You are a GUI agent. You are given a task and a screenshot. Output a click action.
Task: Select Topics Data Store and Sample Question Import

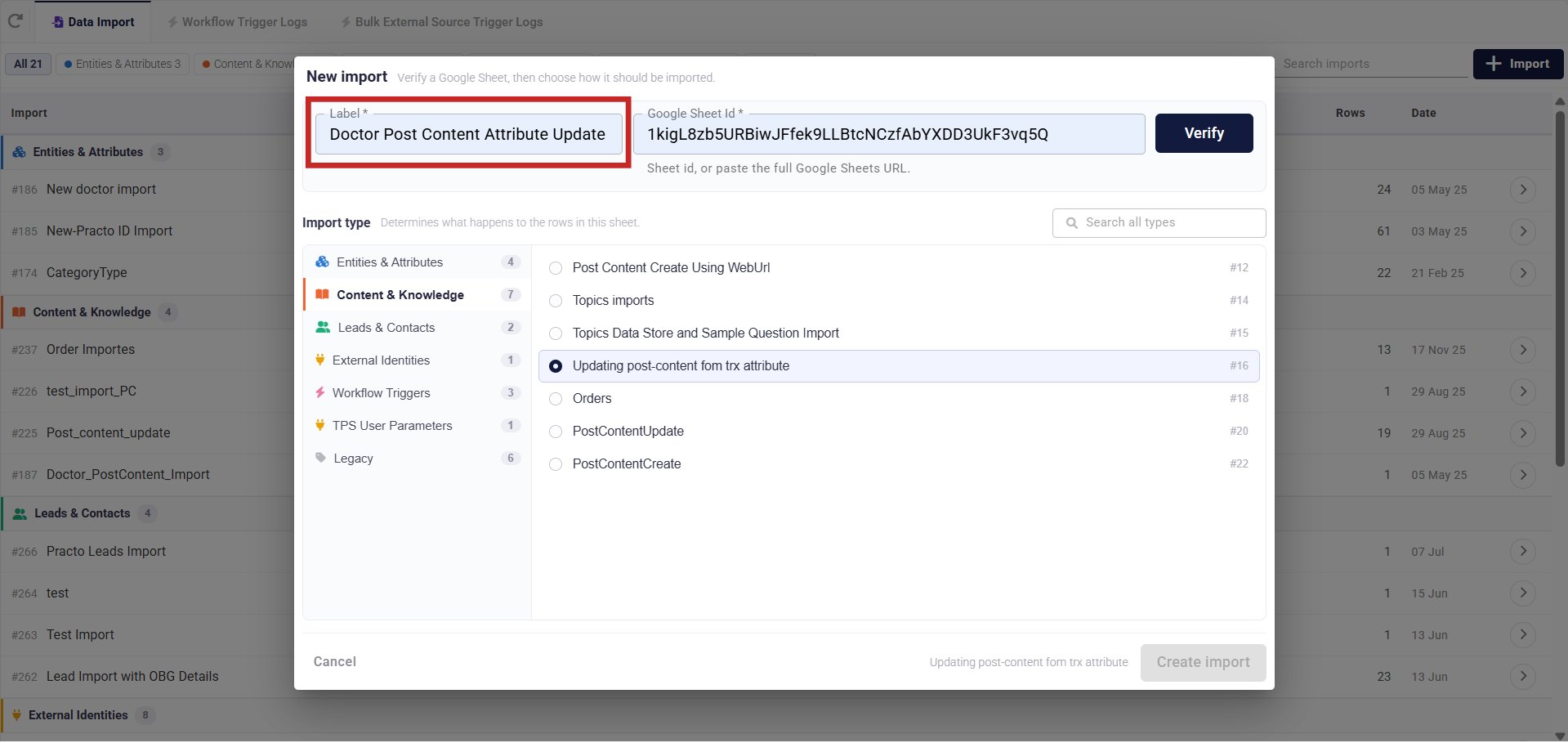(x=556, y=333)
